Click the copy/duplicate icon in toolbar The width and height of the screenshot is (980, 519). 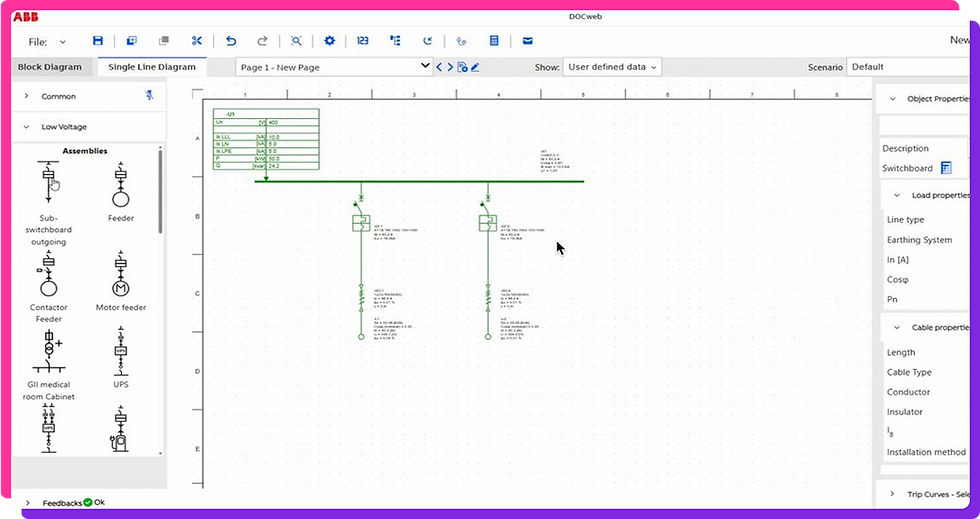[x=131, y=41]
